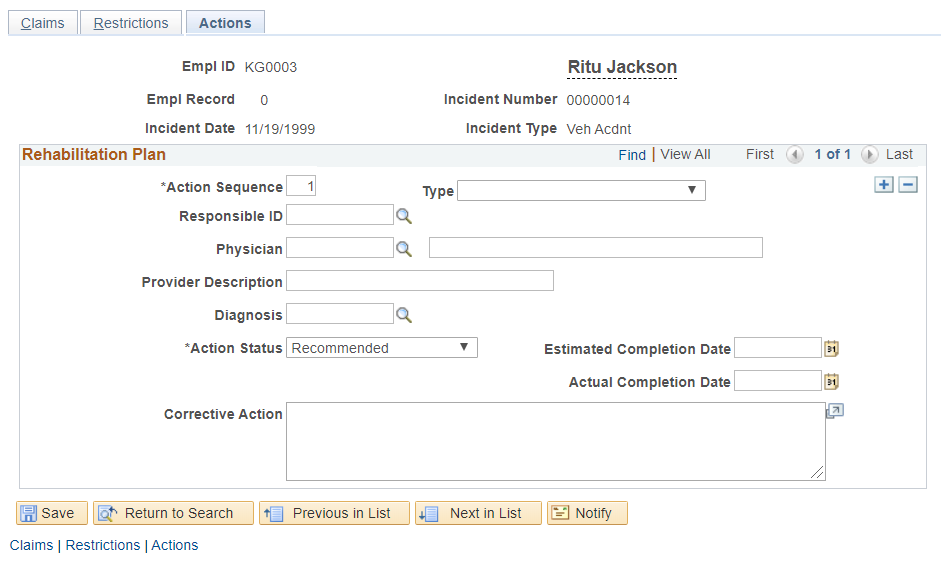Click the Incident Date 11/19/1999

(x=280, y=129)
